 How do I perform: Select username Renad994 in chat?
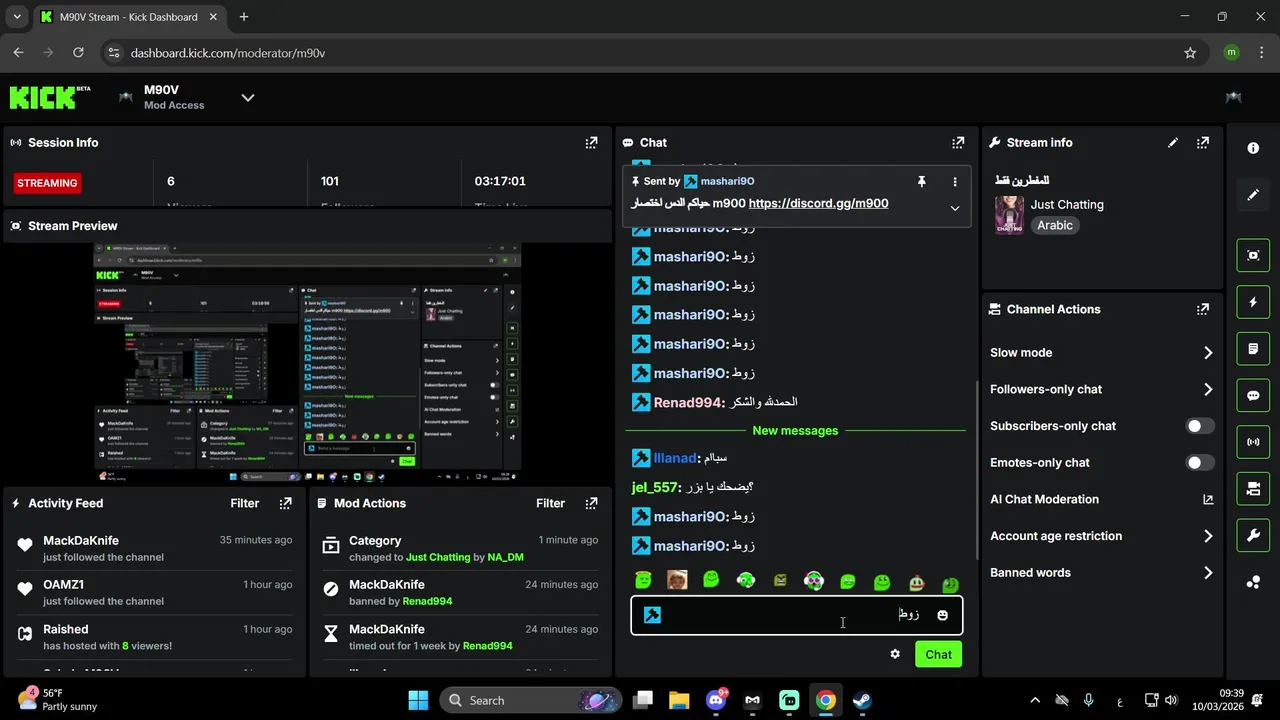point(688,402)
